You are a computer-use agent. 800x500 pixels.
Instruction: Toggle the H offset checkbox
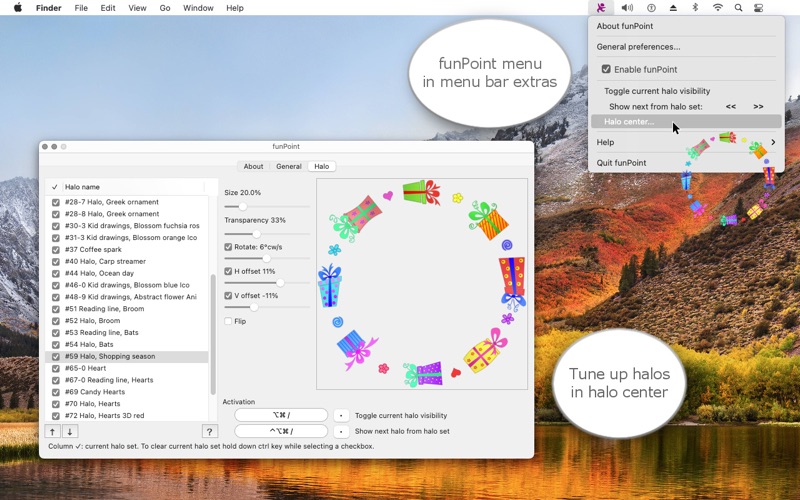coord(228,271)
